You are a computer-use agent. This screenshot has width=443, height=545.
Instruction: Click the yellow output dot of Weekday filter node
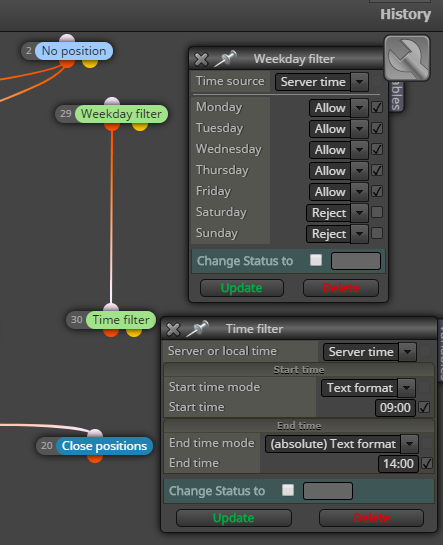pos(140,126)
